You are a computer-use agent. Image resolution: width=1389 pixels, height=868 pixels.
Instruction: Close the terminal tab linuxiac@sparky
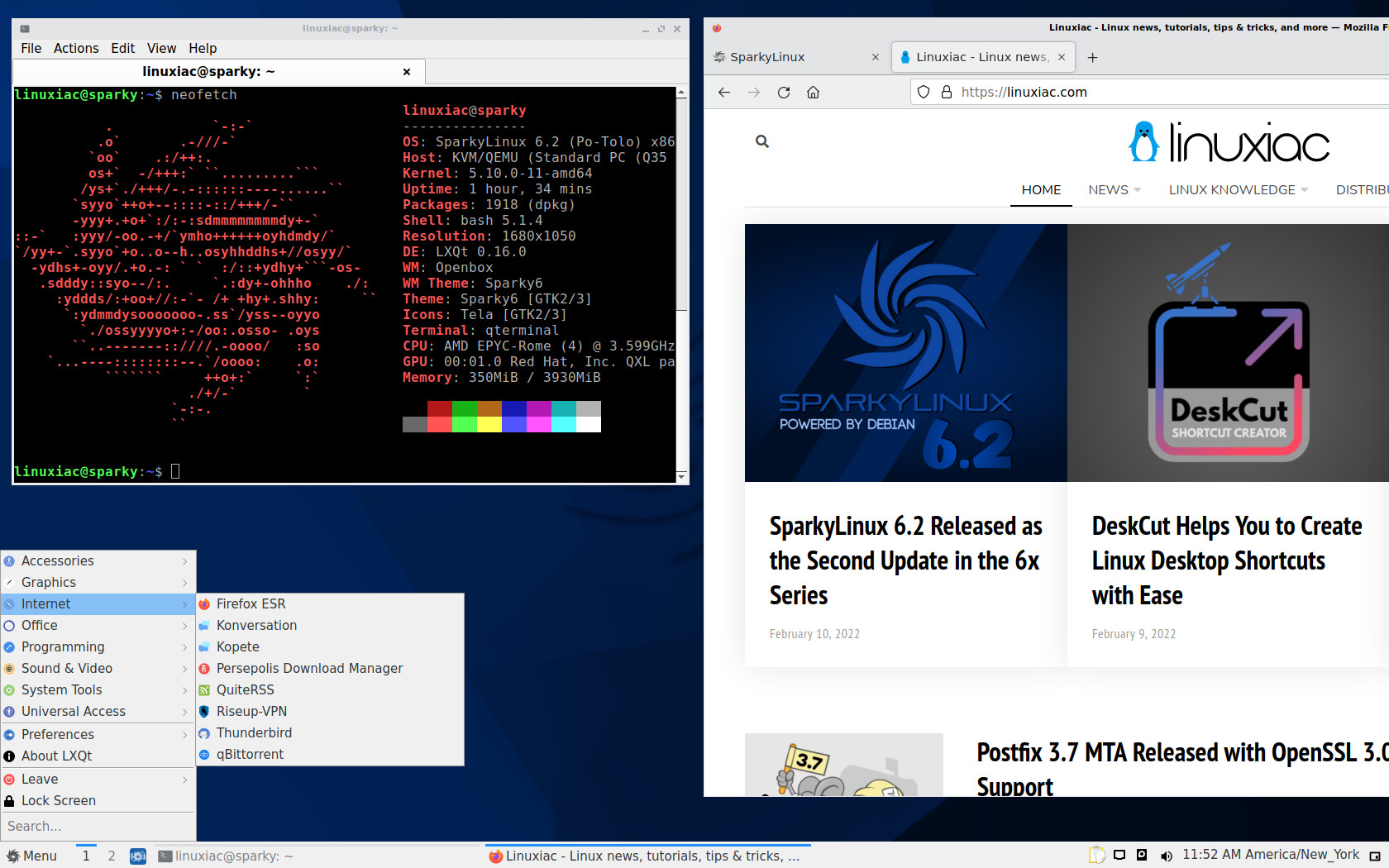point(407,72)
